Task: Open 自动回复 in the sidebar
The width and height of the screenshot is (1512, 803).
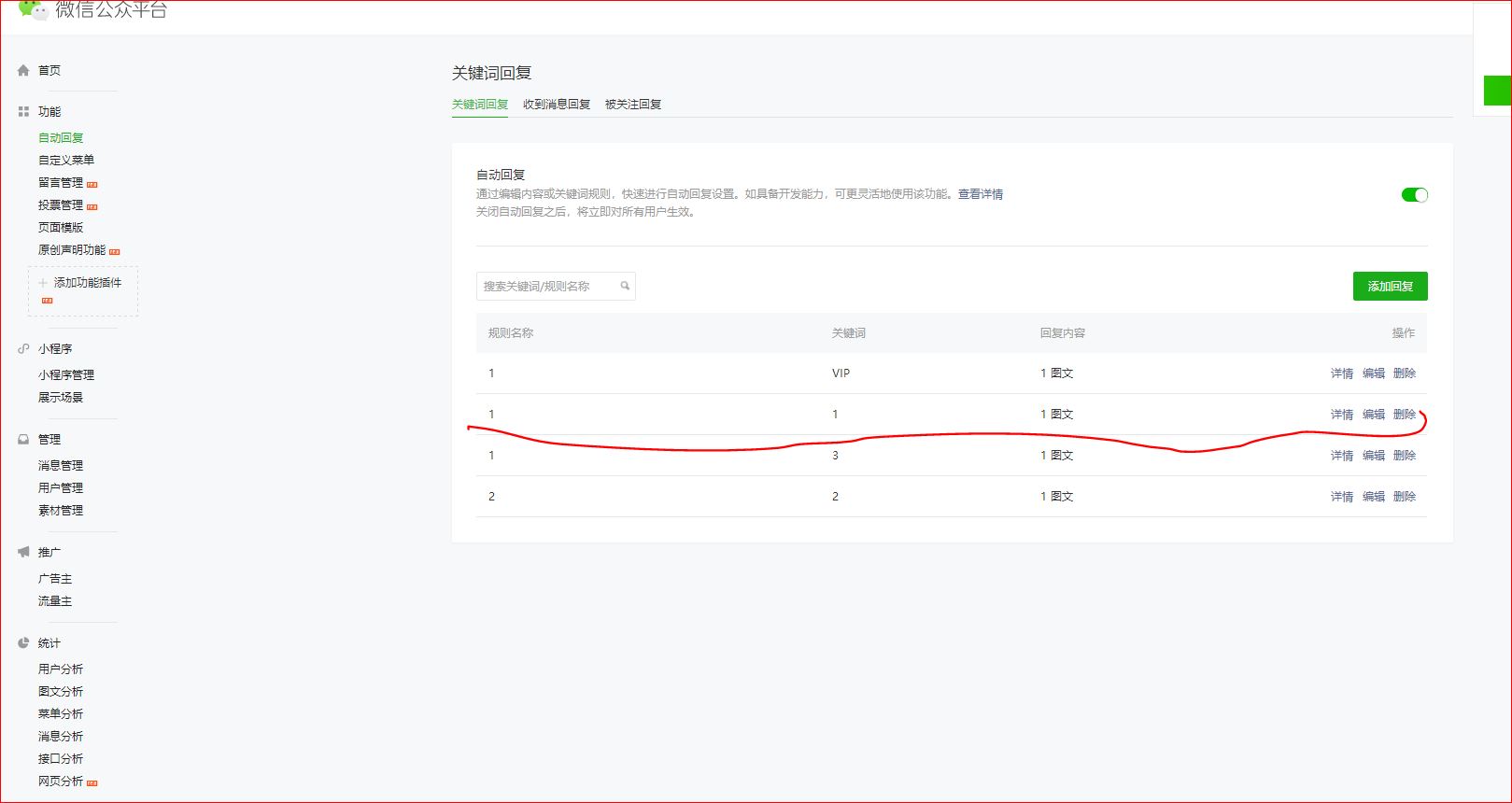Action: coord(61,138)
